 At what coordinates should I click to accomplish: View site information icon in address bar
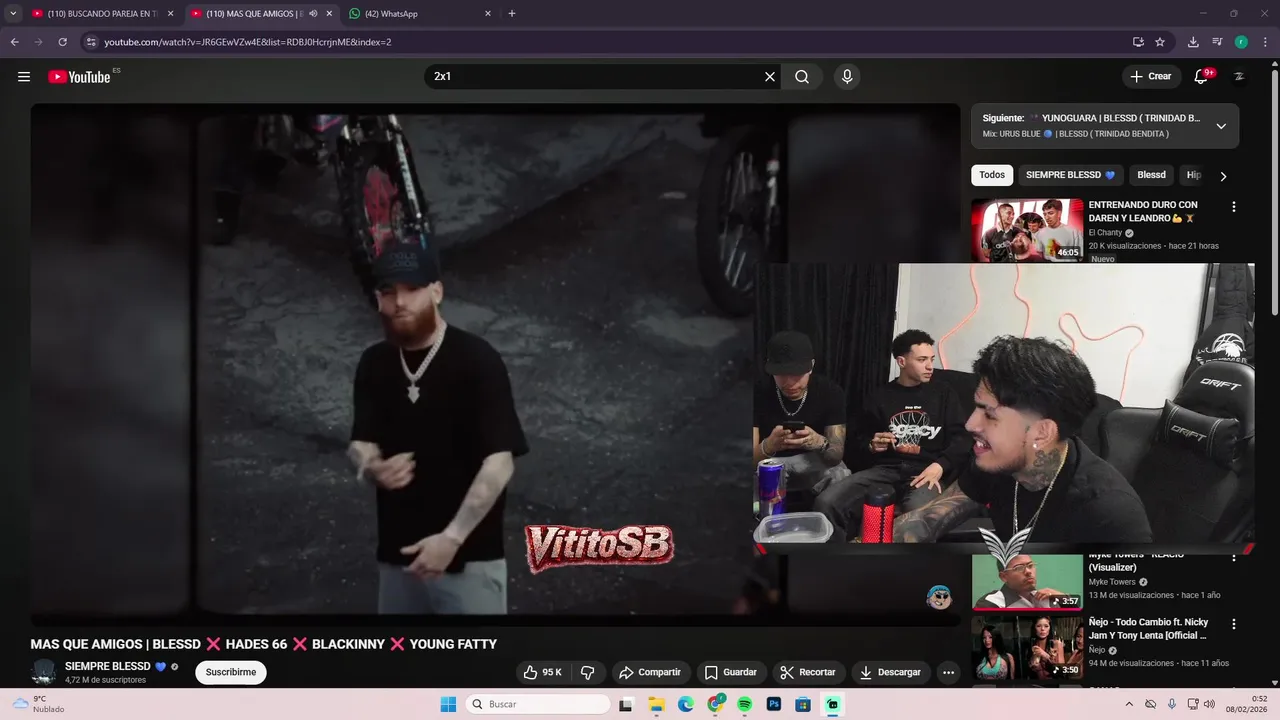click(x=91, y=42)
